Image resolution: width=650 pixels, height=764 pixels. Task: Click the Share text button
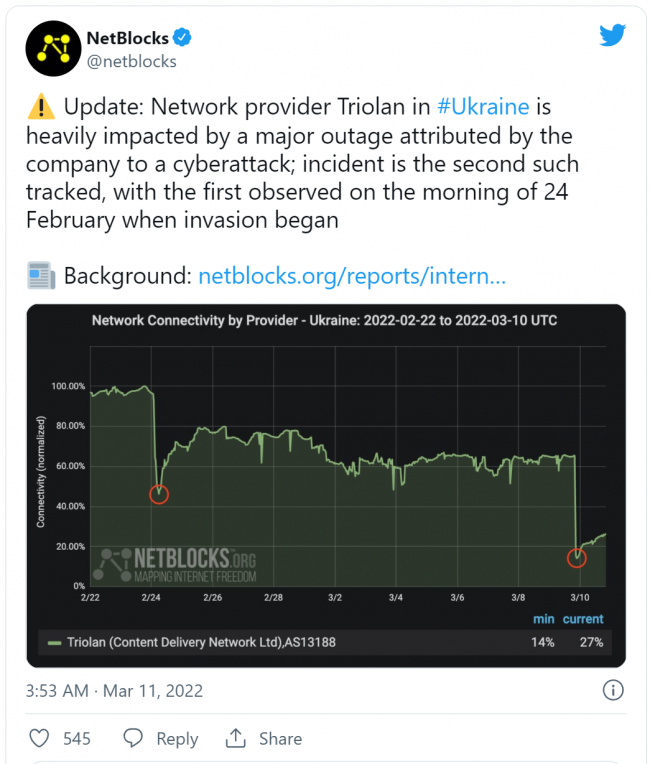[x=280, y=739]
